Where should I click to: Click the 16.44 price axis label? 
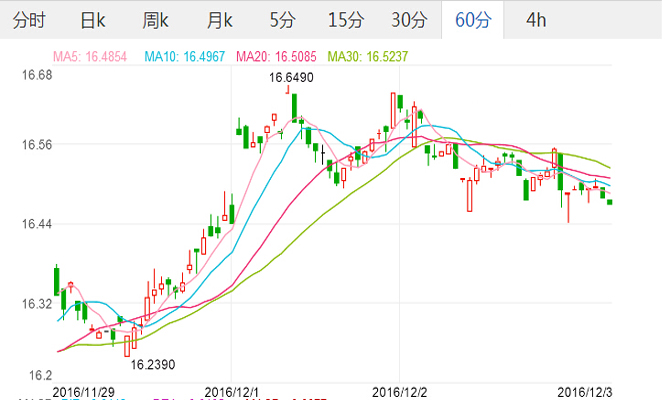38,225
